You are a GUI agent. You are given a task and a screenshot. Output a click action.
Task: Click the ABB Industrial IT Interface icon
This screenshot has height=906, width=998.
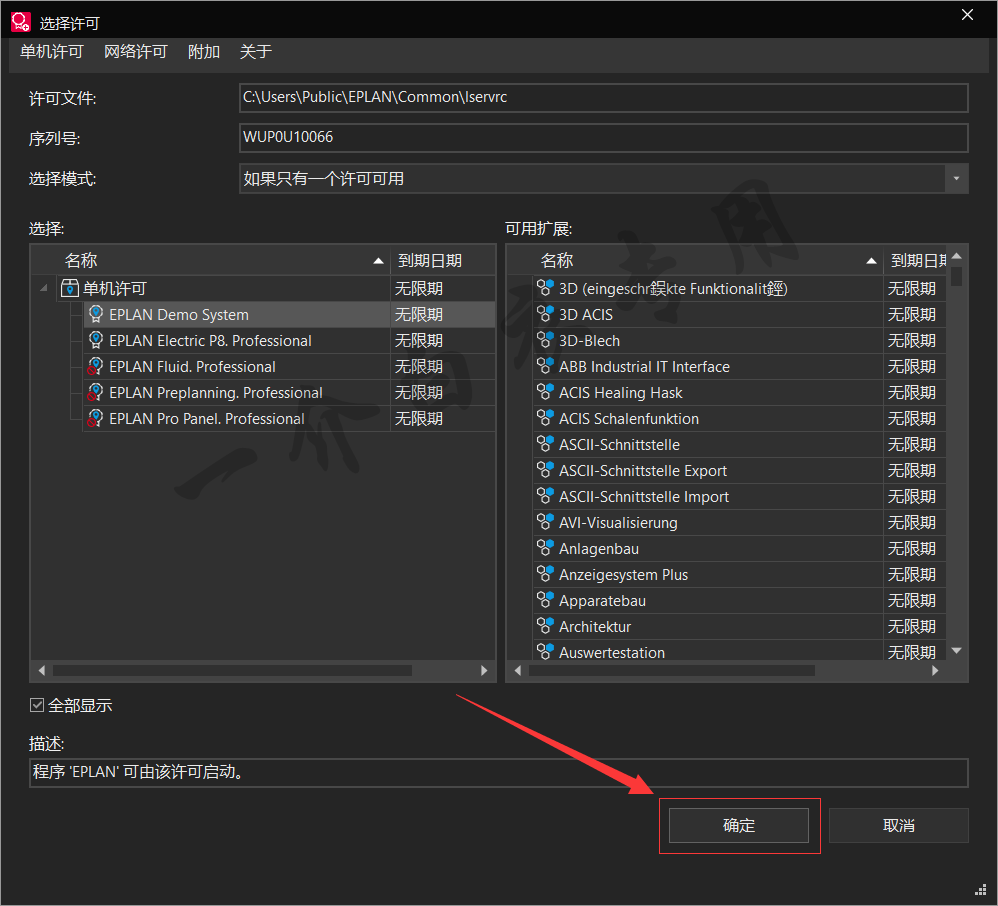click(x=545, y=366)
